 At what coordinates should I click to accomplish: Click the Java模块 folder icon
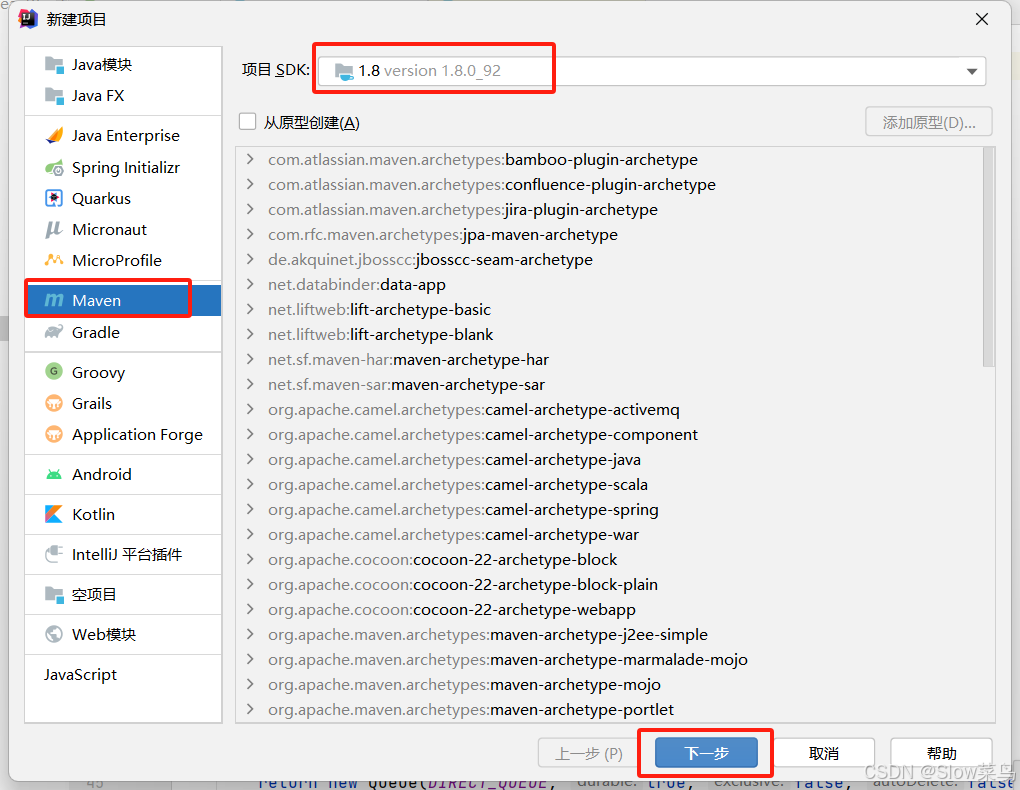tap(54, 64)
